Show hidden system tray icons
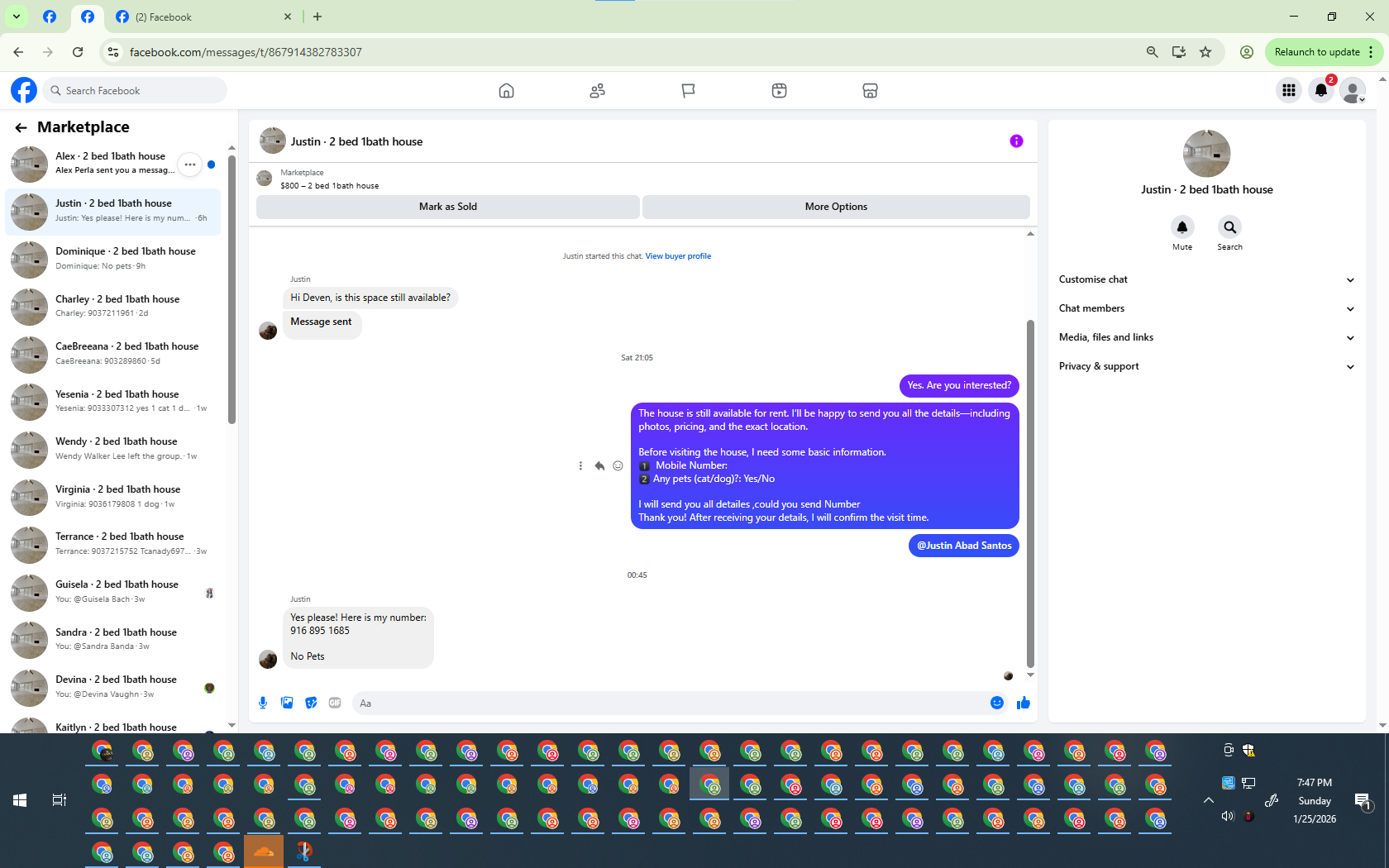The height and width of the screenshot is (868, 1389). pyautogui.click(x=1208, y=800)
